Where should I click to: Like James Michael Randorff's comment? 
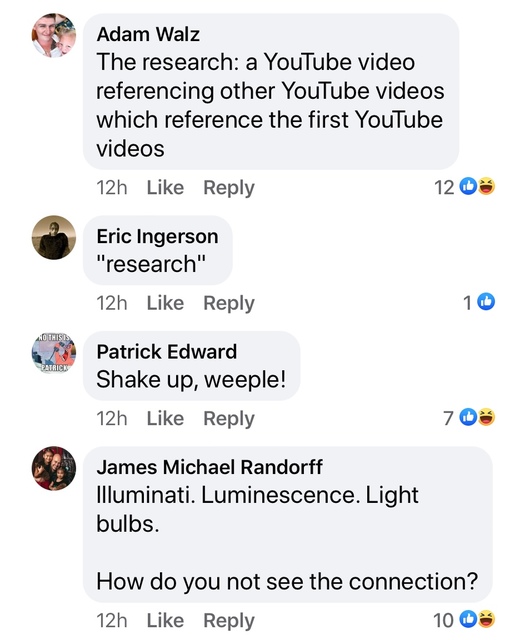click(x=165, y=620)
